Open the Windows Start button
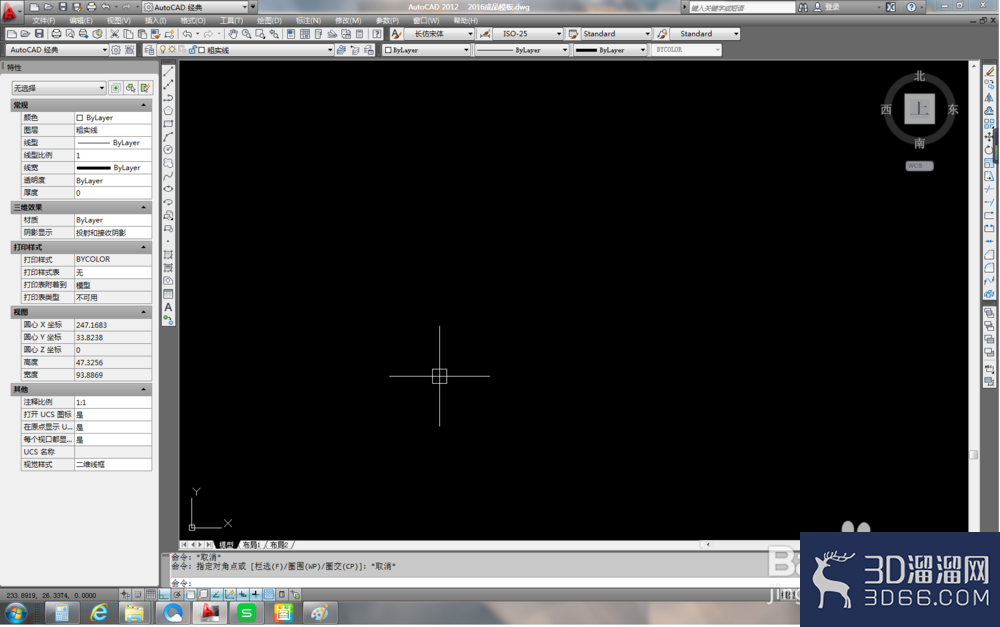 [x=15, y=613]
